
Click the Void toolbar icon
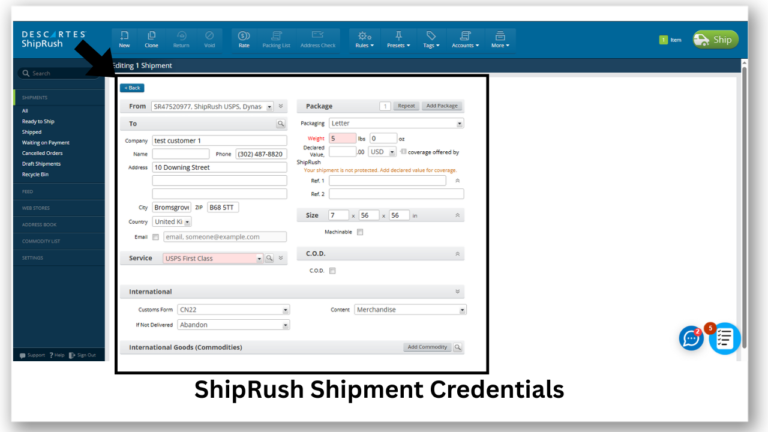coord(209,39)
